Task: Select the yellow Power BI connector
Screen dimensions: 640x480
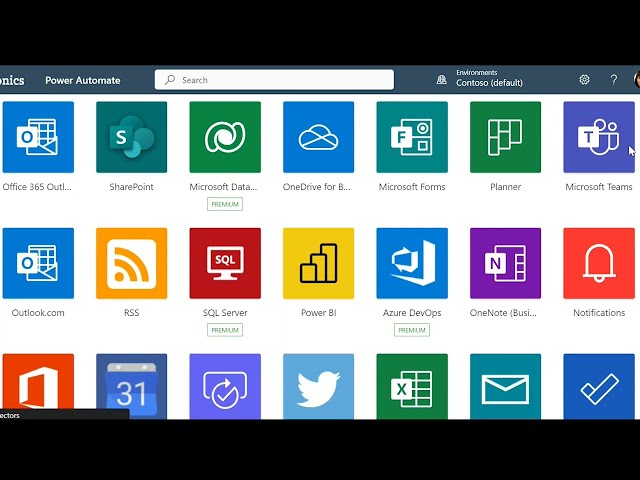Action: (318, 263)
